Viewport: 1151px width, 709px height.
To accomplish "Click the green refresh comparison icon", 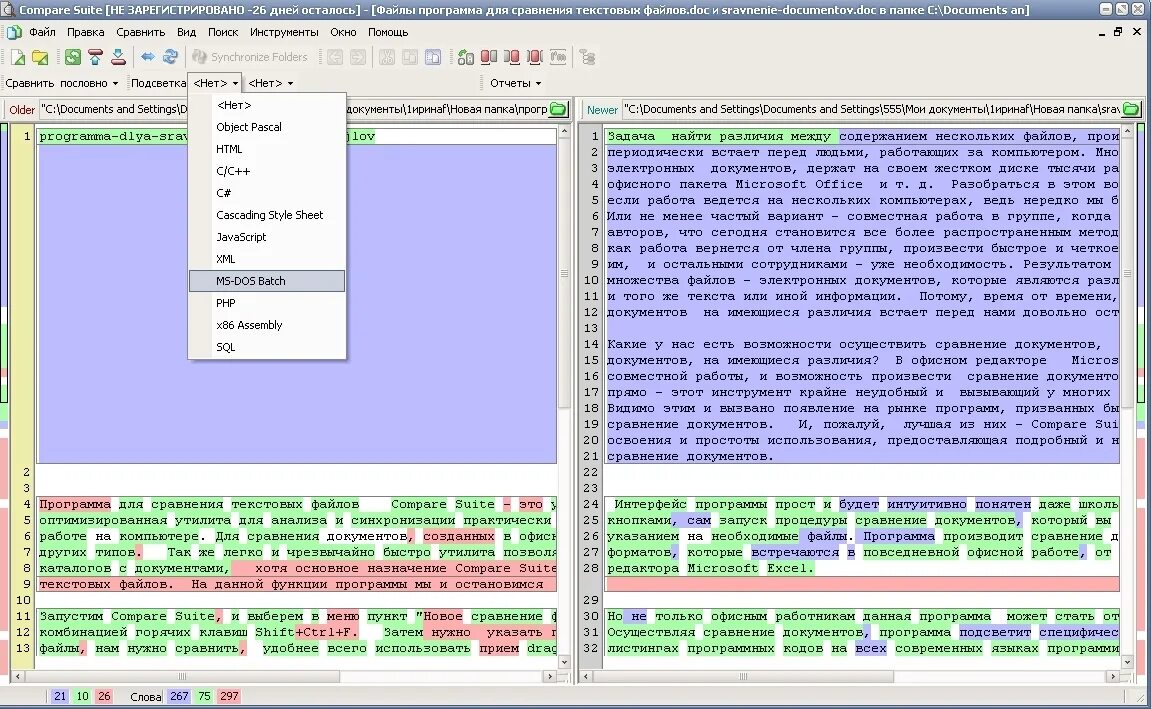I will pos(73,57).
